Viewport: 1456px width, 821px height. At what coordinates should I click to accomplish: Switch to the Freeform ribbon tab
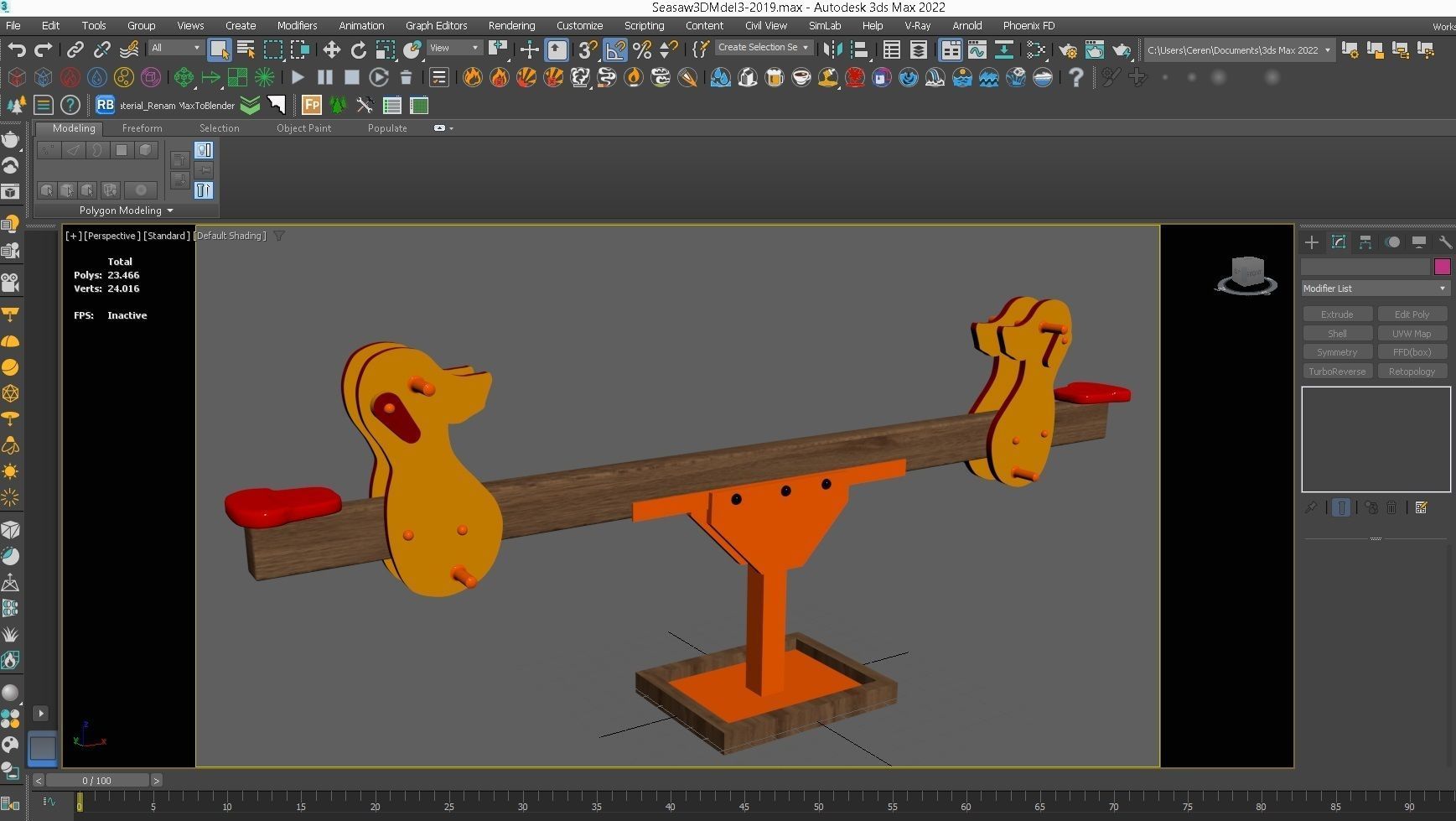(142, 128)
